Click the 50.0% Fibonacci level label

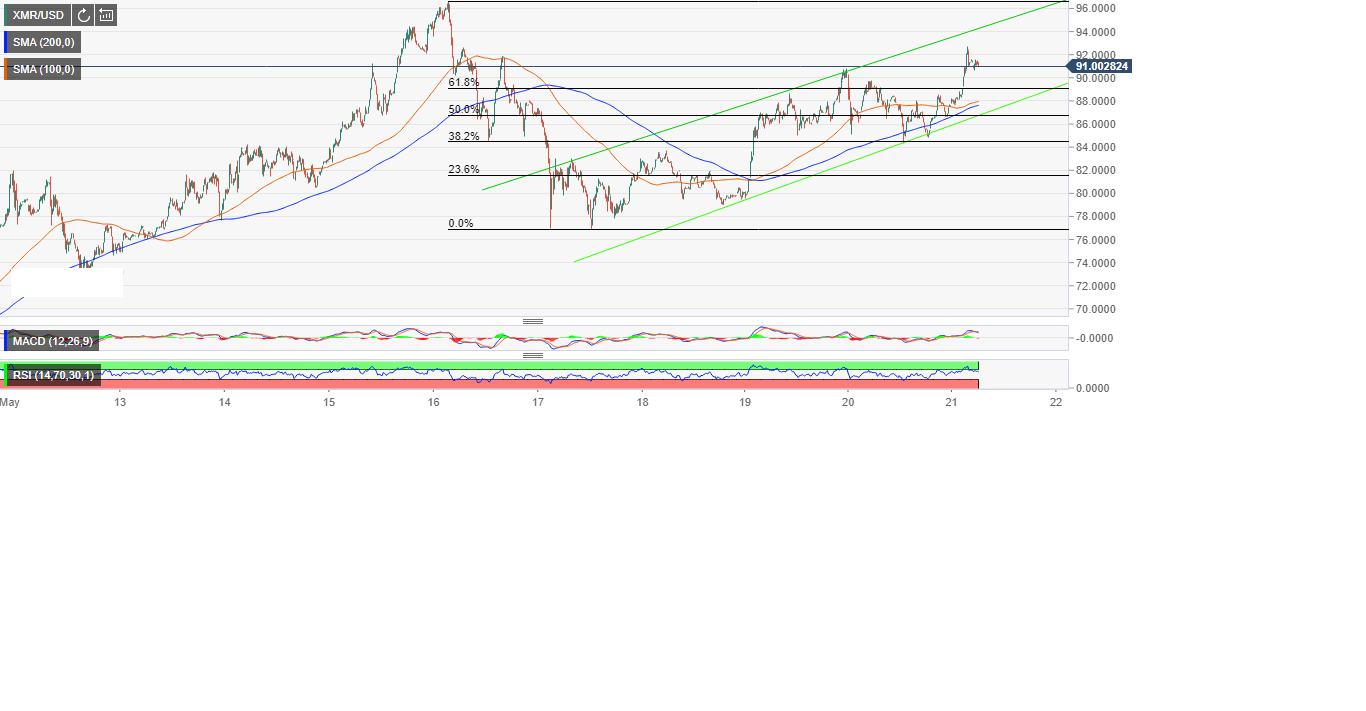click(x=463, y=109)
